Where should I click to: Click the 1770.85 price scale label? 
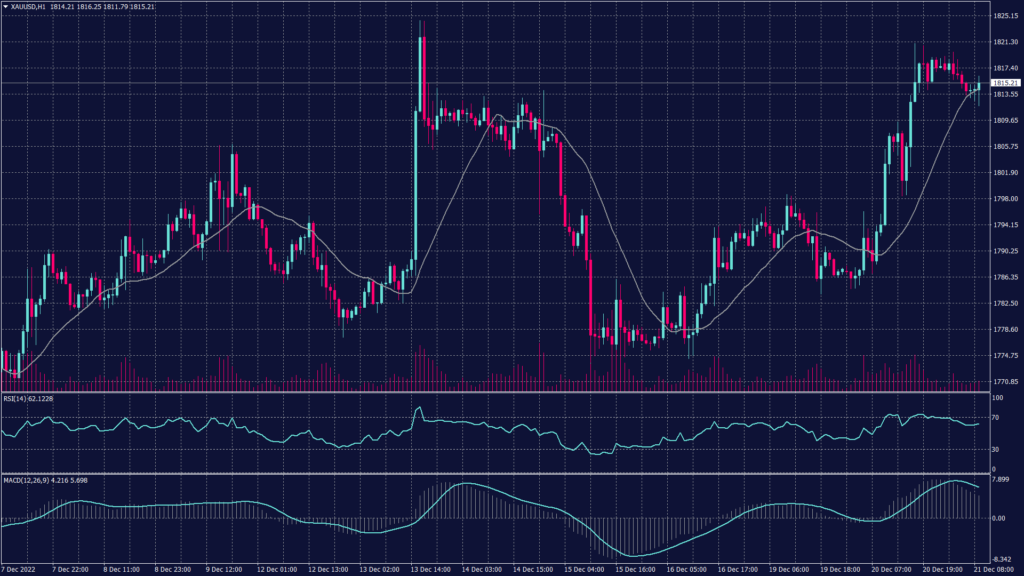1004,382
